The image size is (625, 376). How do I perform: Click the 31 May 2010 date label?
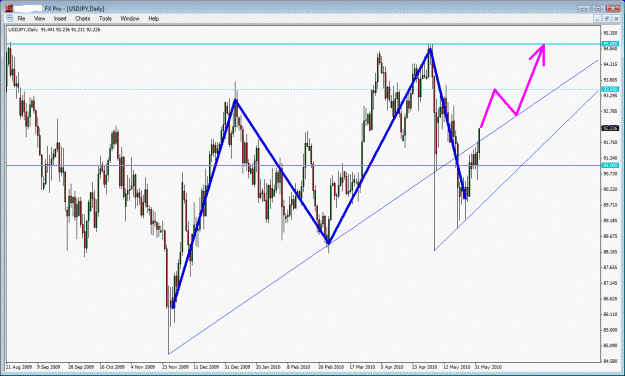pyautogui.click(x=488, y=367)
